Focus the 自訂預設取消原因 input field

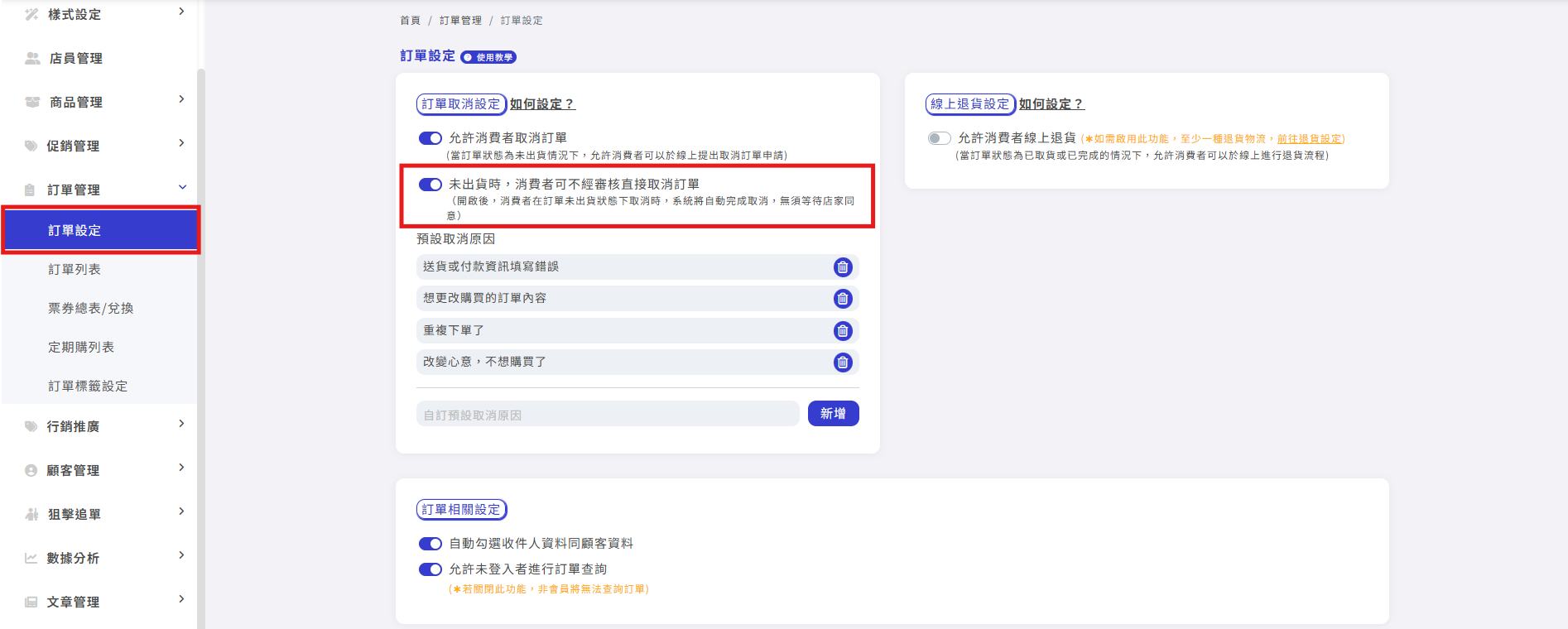tap(608, 414)
